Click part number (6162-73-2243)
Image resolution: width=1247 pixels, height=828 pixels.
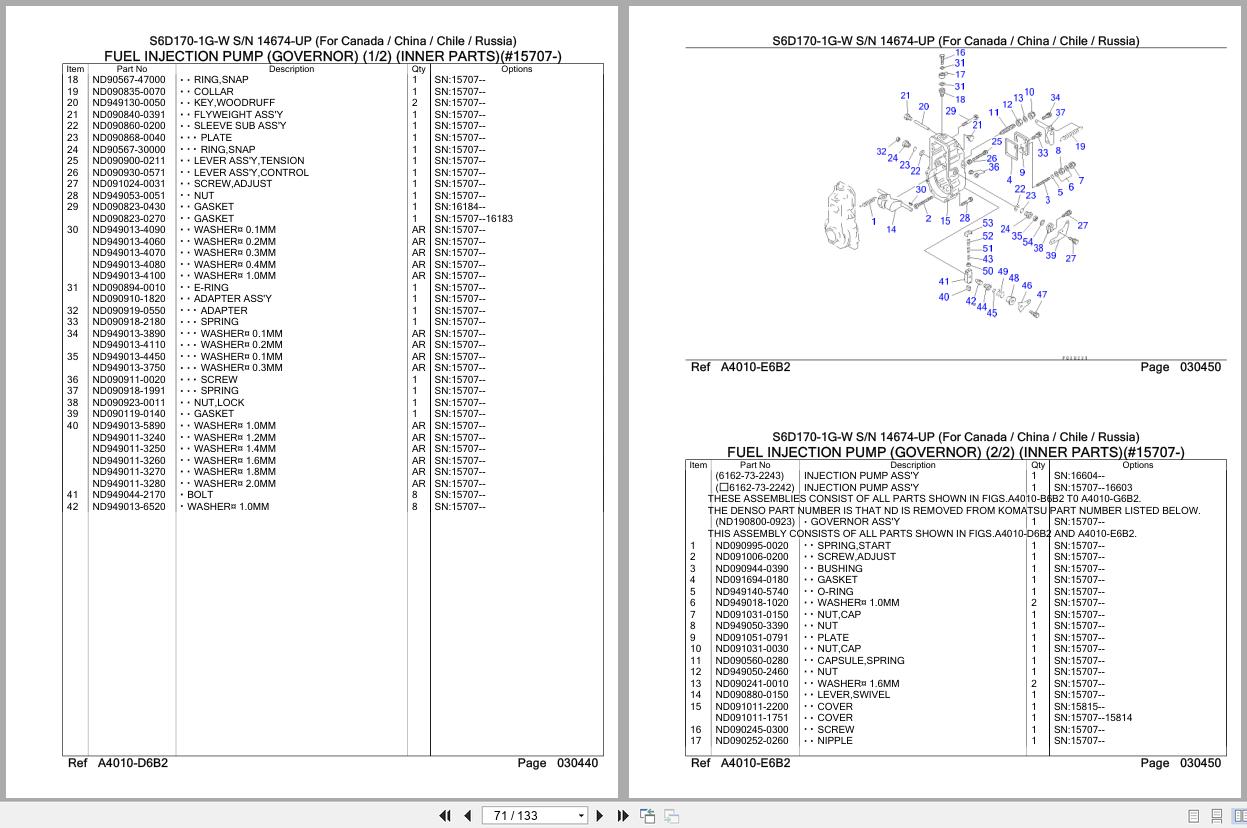point(750,476)
